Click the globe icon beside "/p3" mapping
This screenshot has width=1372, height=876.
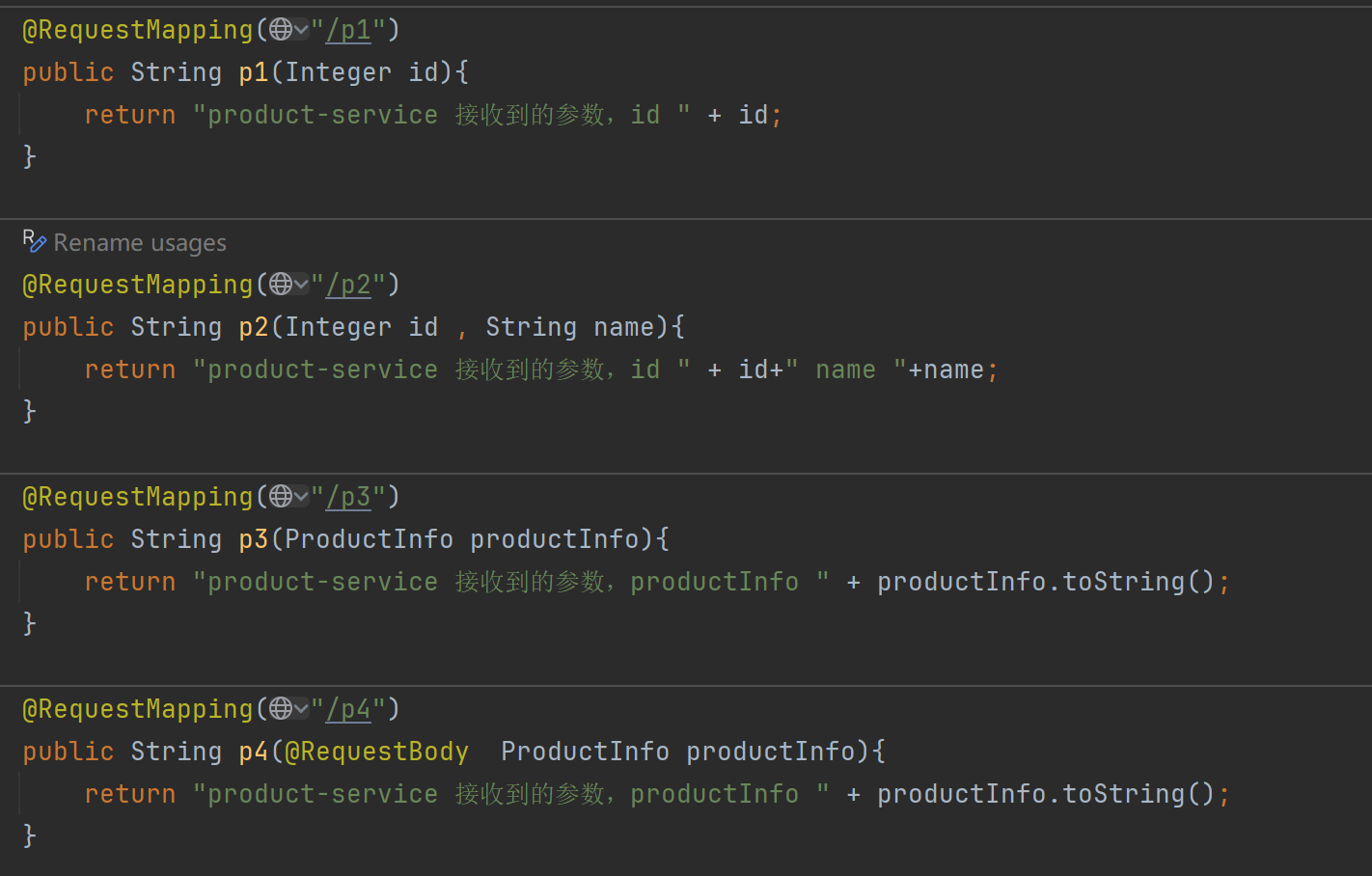pos(281,497)
